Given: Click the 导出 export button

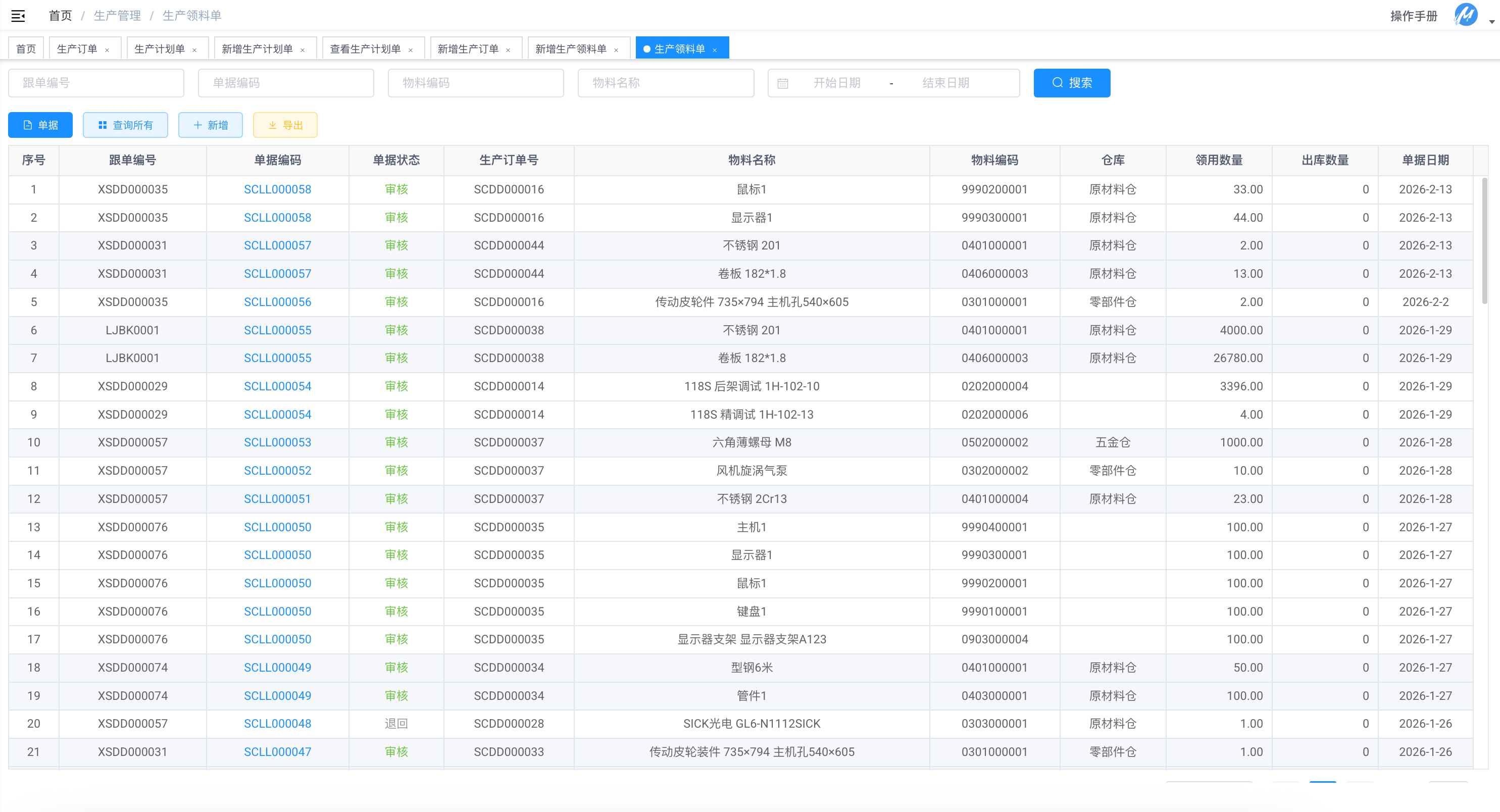Looking at the screenshot, I should click(285, 125).
